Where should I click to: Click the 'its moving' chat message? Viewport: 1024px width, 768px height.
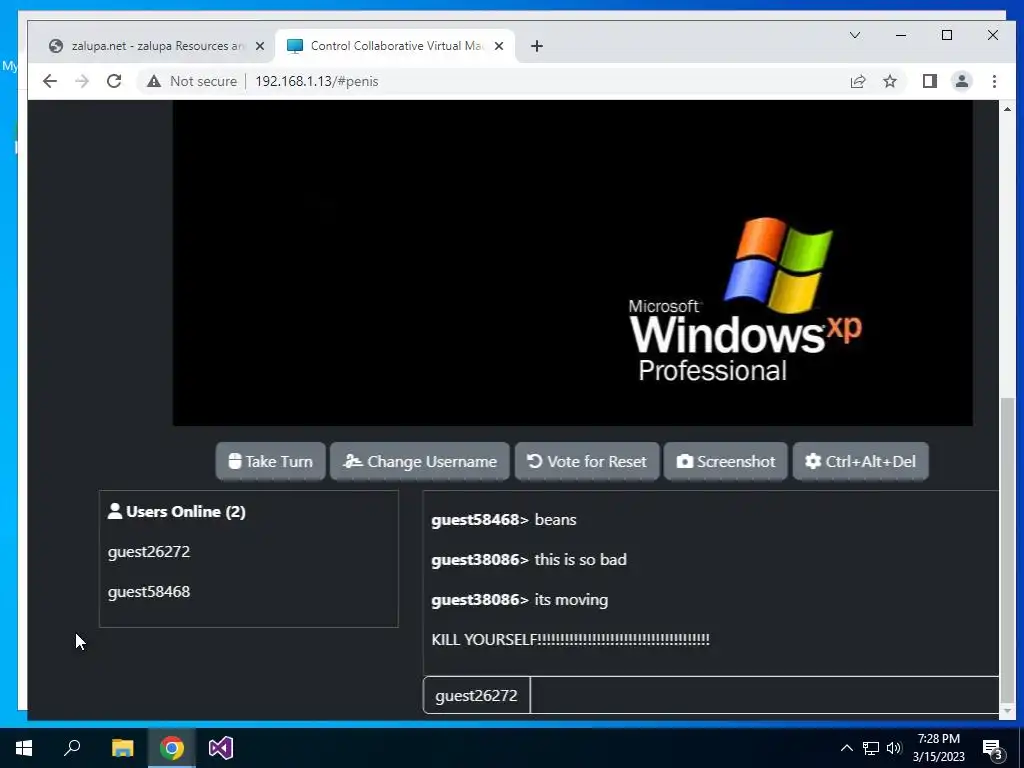coord(571,600)
